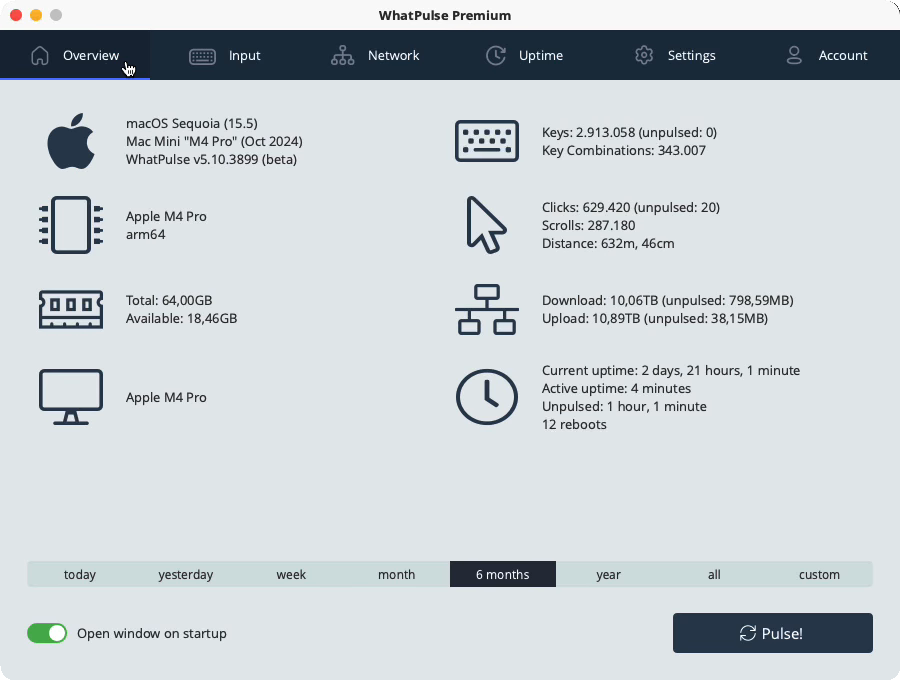The image size is (900, 680).
Task: Click the refresh arrows icon on Pulse button
Action: coord(747,633)
